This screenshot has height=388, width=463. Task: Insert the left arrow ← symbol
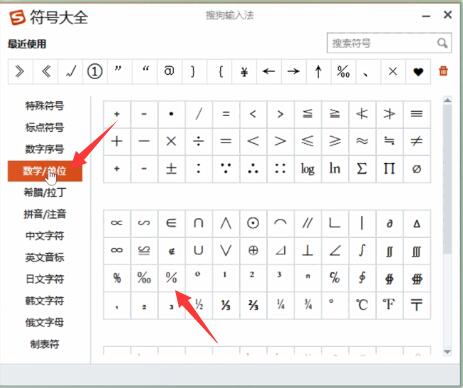pos(269,71)
